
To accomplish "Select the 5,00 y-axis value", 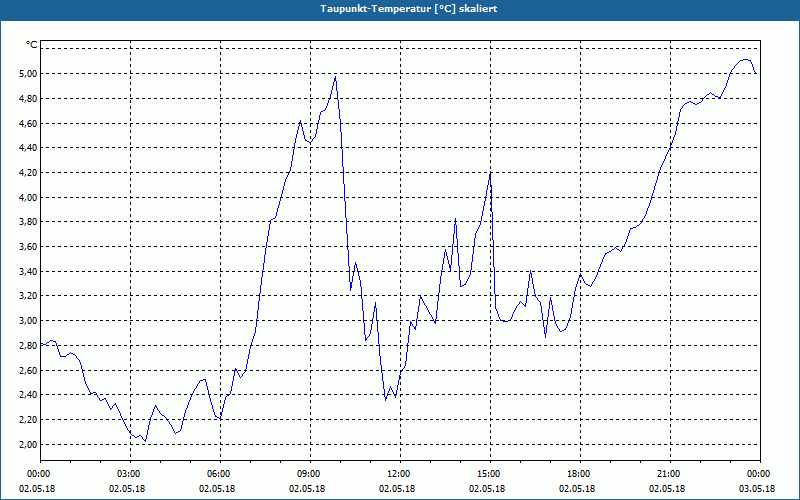I will (28, 73).
